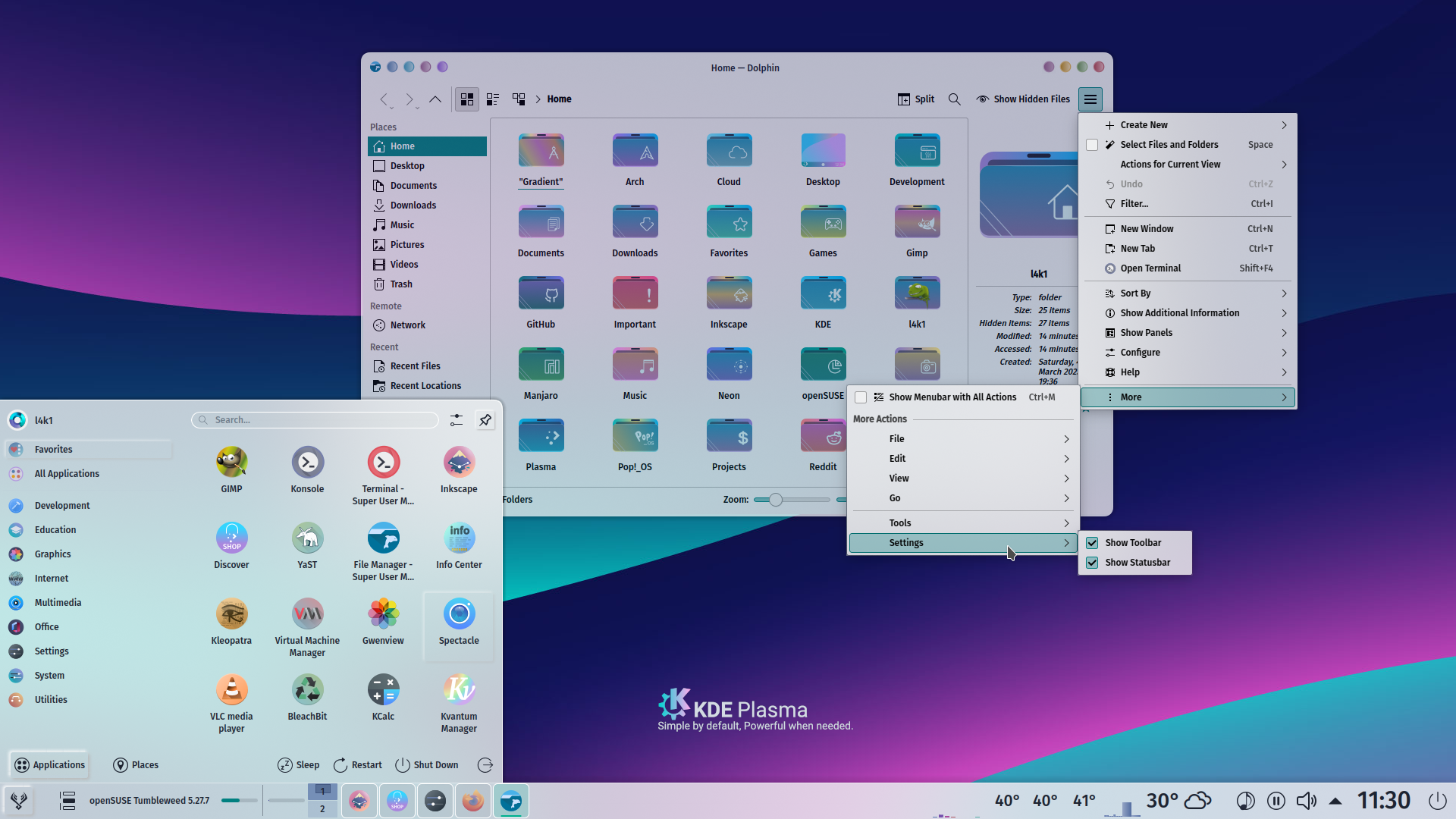The width and height of the screenshot is (1456, 819).
Task: Select All Applications category
Action: pos(88,474)
